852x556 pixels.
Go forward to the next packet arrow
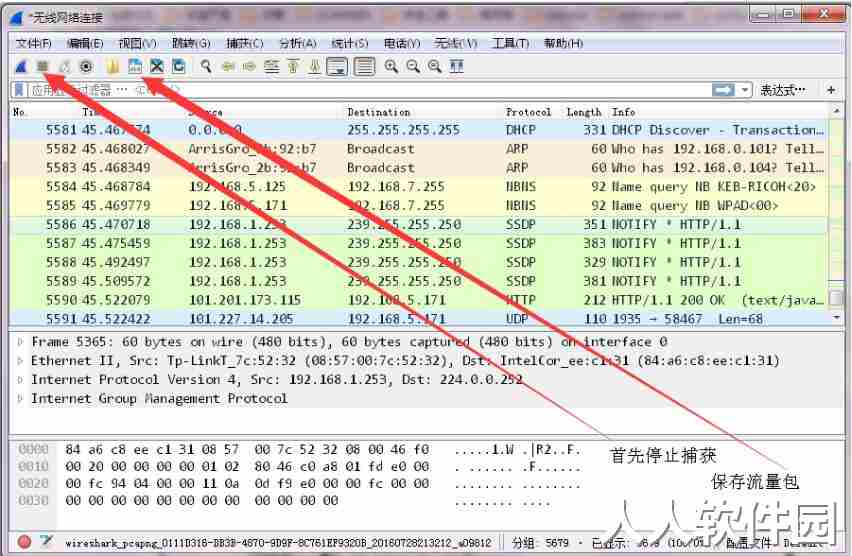249,67
